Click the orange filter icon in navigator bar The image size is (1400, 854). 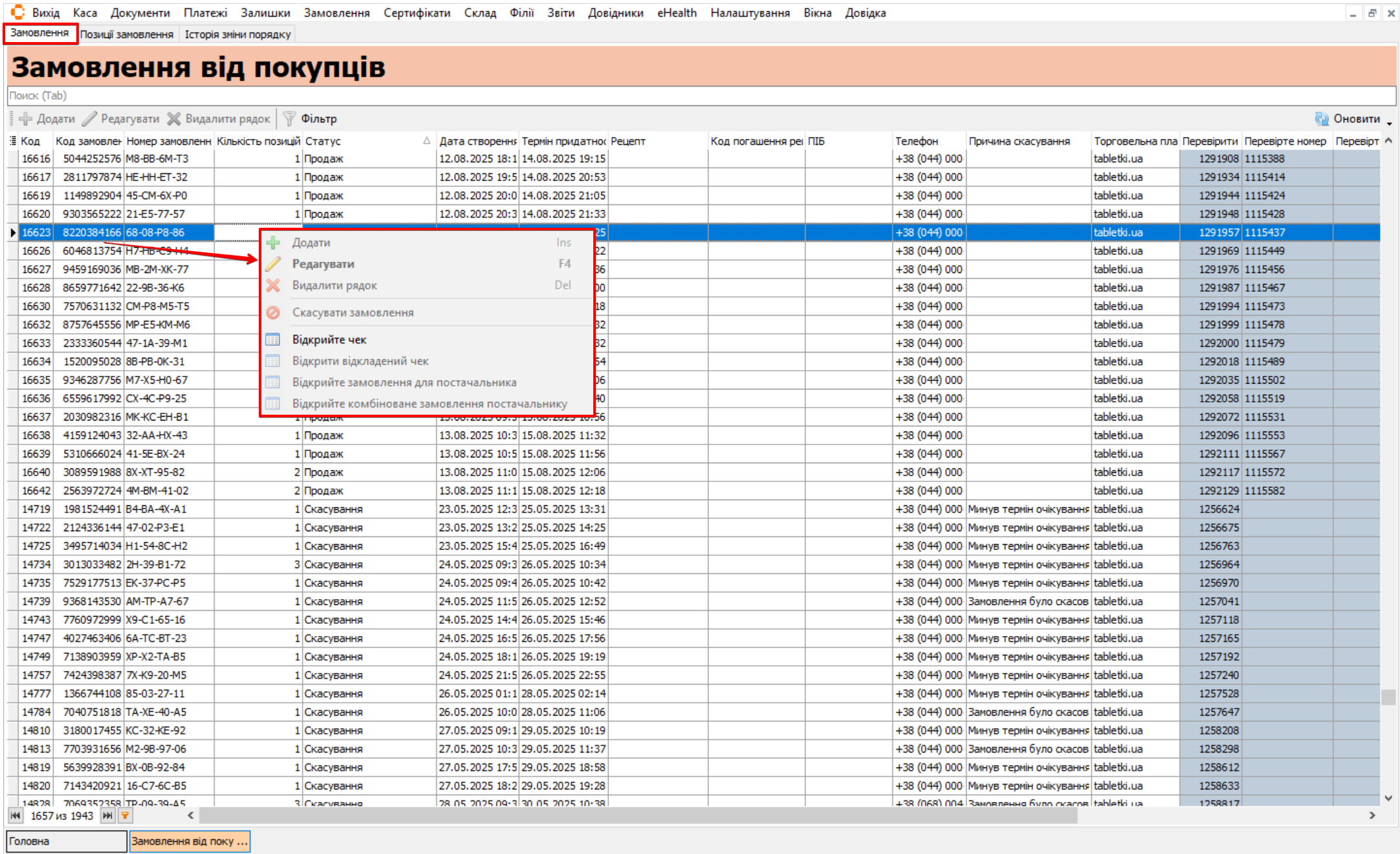[125, 816]
